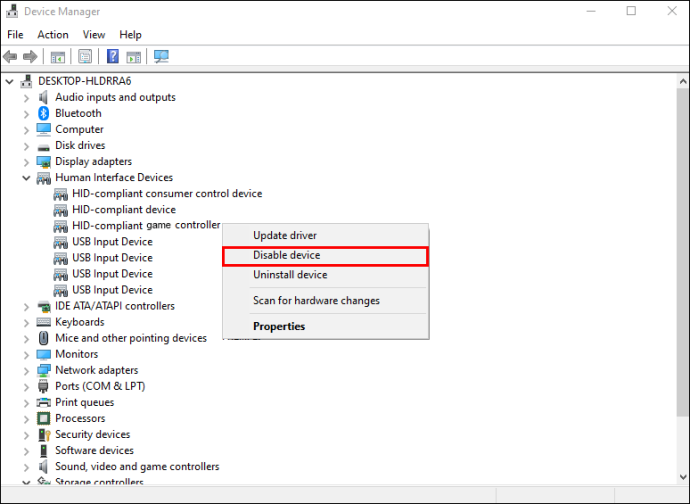Screen dimensions: 690x504
Task: Click the scrollbar down arrow
Action: pyautogui.click(x=683, y=477)
